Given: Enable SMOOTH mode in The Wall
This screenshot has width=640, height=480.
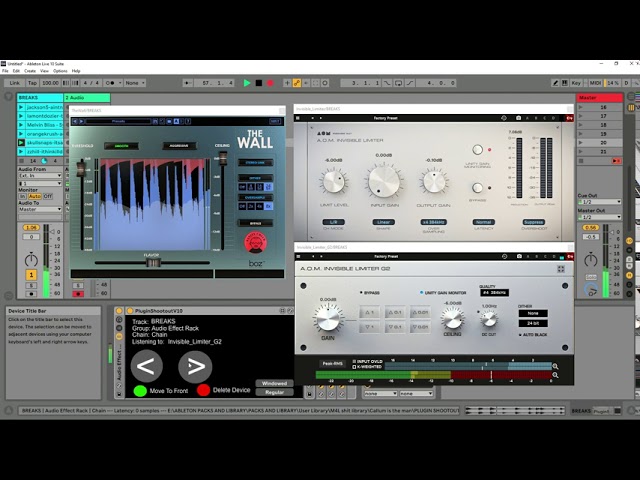Looking at the screenshot, I should pyautogui.click(x=121, y=146).
